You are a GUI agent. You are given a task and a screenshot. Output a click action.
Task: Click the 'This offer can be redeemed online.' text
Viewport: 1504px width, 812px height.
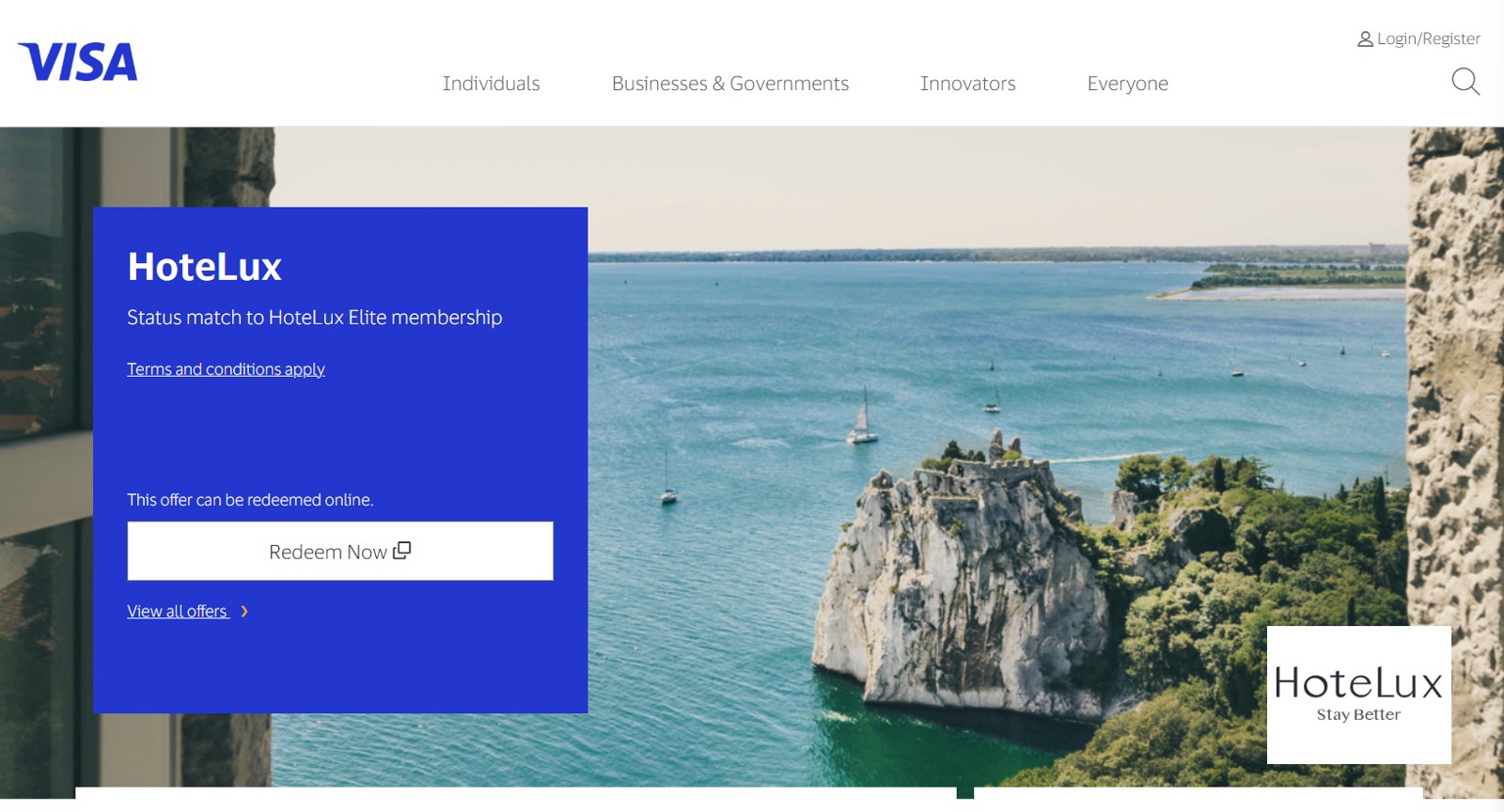pyautogui.click(x=250, y=500)
